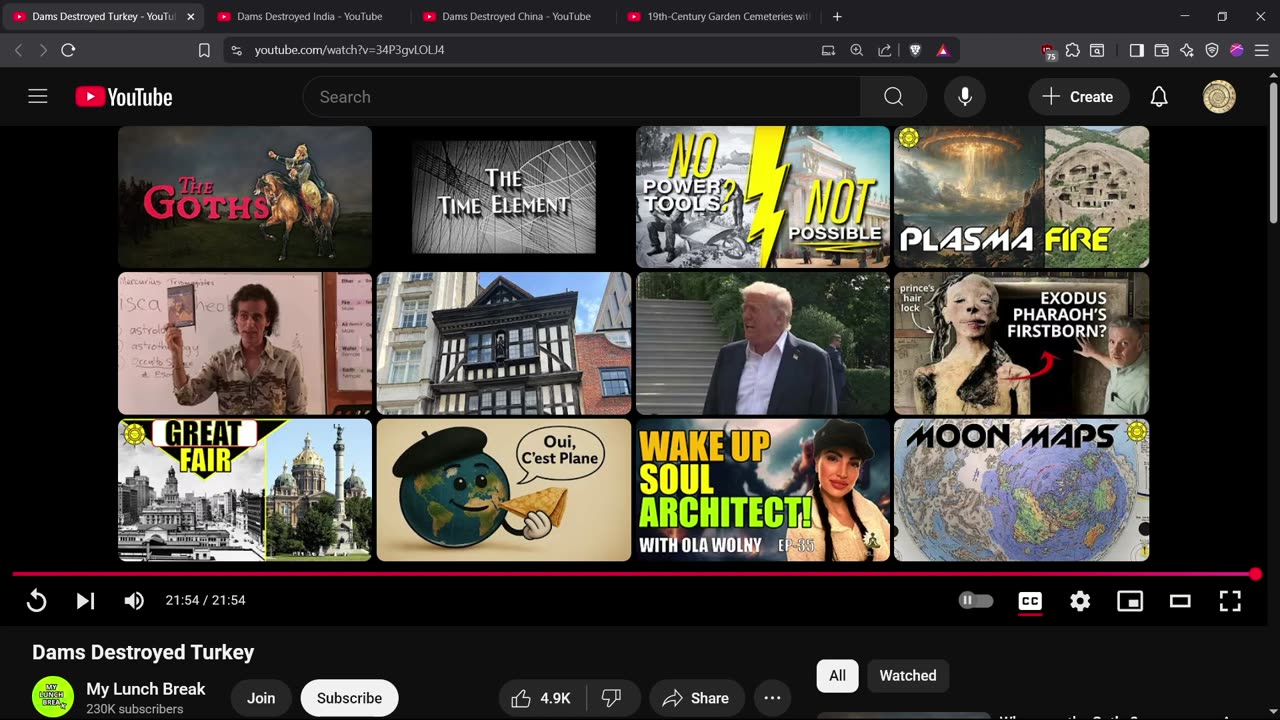Select the All filter chip

click(x=837, y=675)
